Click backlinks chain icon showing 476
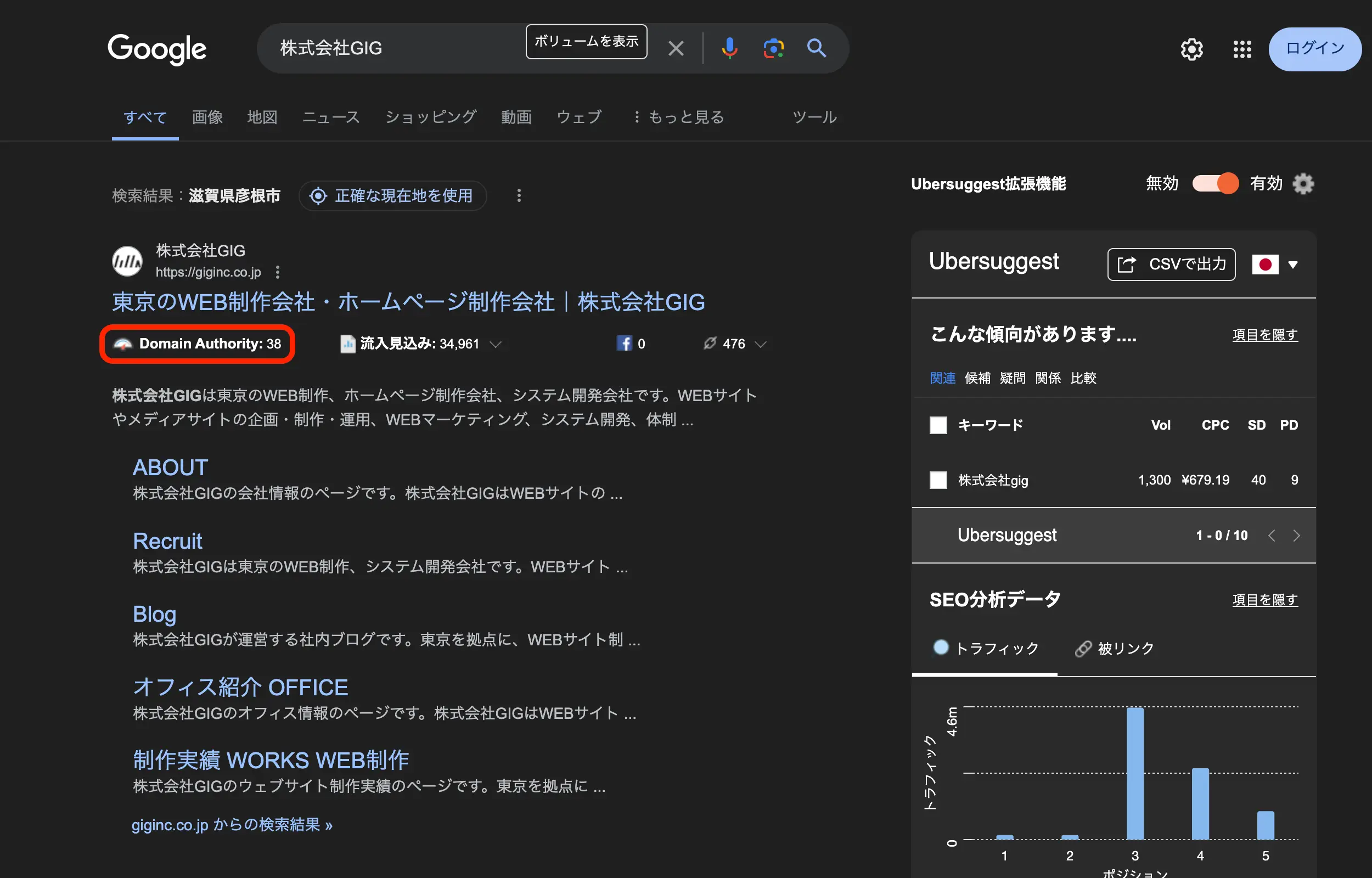This screenshot has height=878, width=1372. coord(709,343)
